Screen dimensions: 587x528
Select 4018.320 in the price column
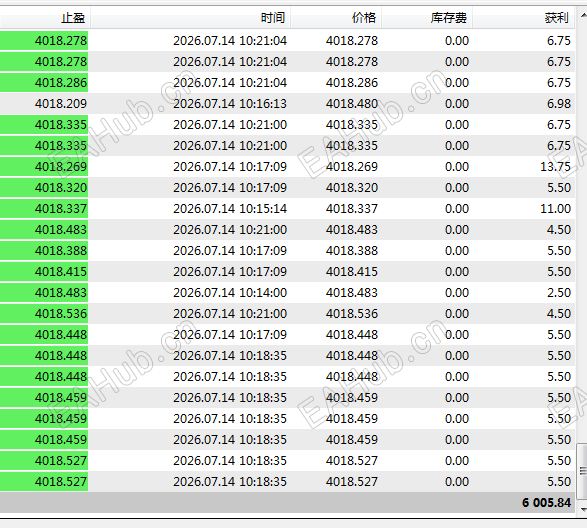point(352,188)
